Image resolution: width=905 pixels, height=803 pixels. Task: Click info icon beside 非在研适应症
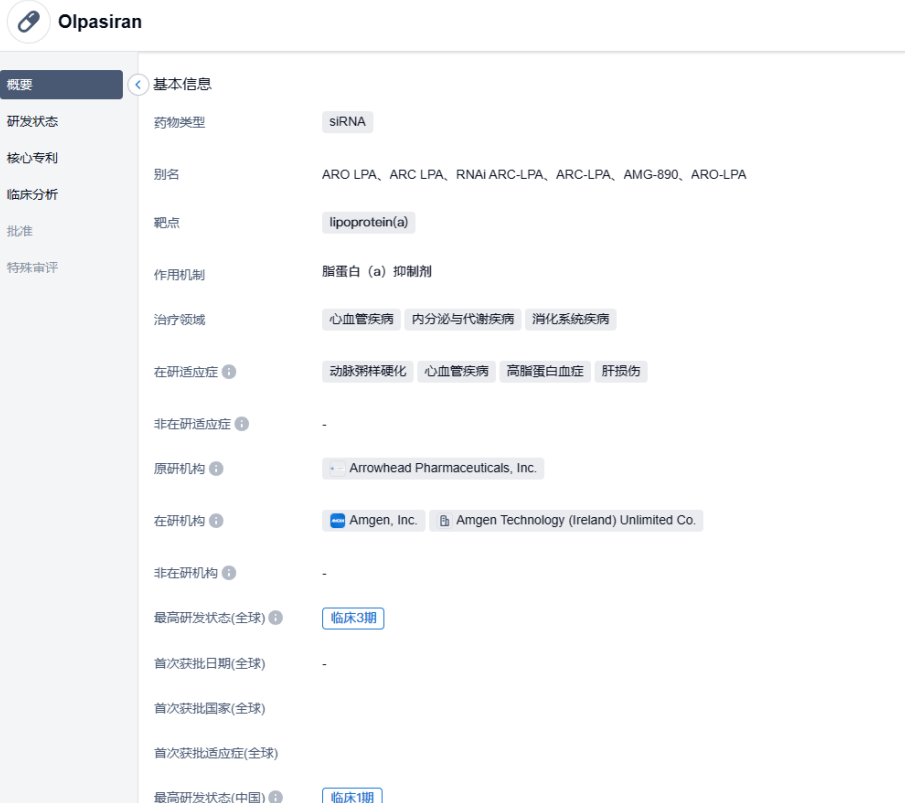click(x=241, y=424)
